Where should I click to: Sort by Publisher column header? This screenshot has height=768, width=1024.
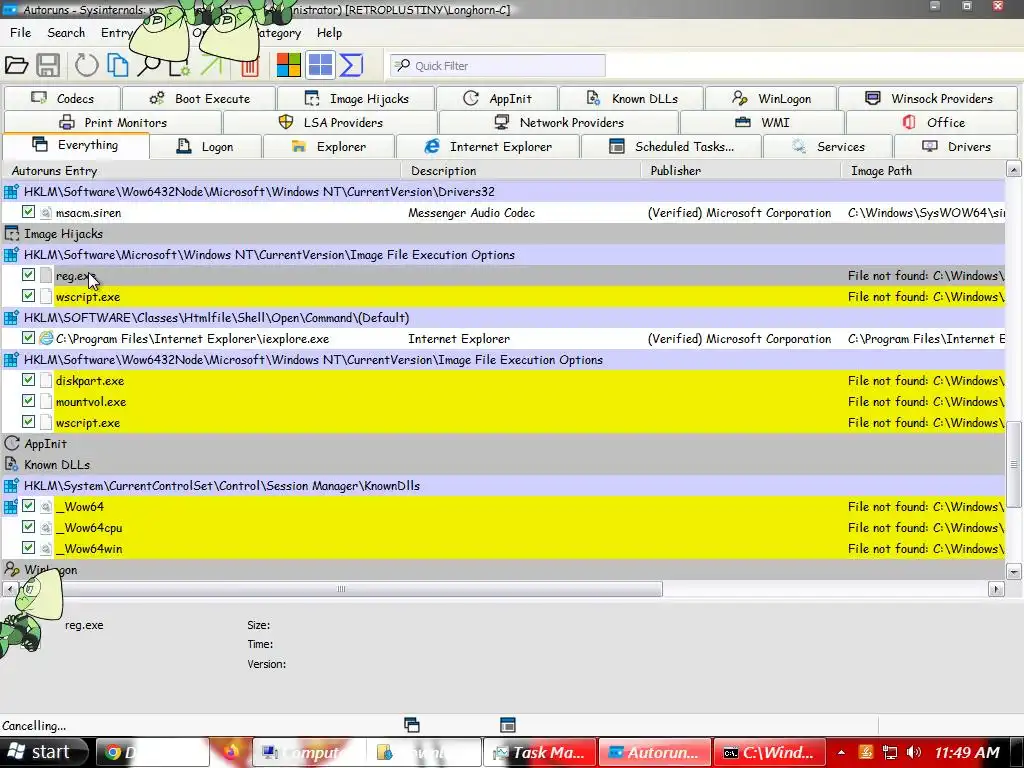[x=741, y=170]
